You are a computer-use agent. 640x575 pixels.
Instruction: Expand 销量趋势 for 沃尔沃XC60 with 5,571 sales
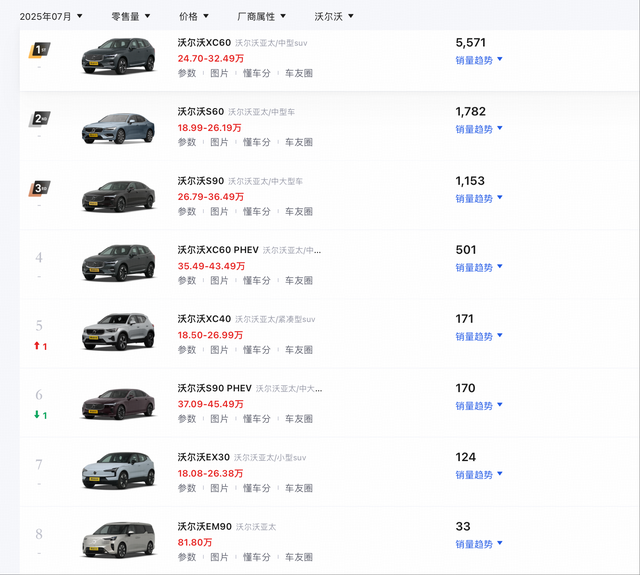pyautogui.click(x=479, y=60)
